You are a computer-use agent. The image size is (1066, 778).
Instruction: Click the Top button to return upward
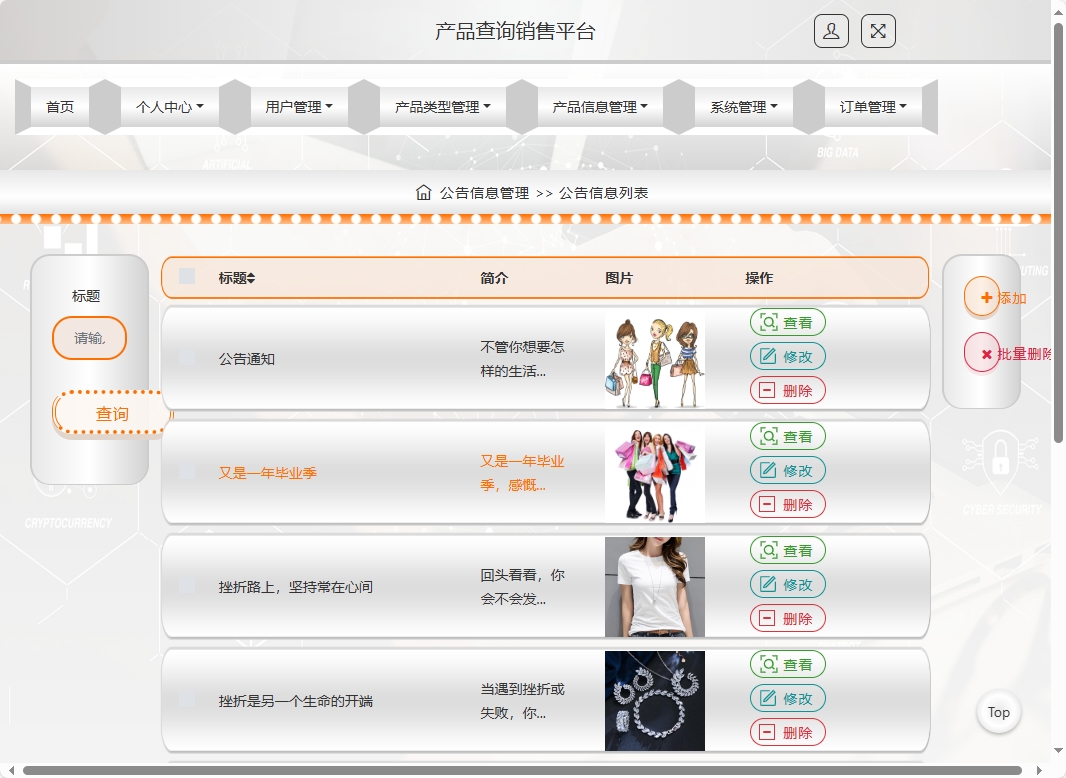pos(998,712)
